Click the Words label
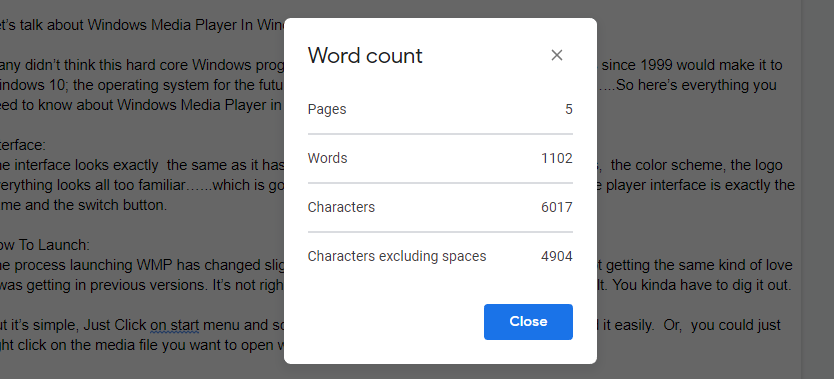 point(327,158)
